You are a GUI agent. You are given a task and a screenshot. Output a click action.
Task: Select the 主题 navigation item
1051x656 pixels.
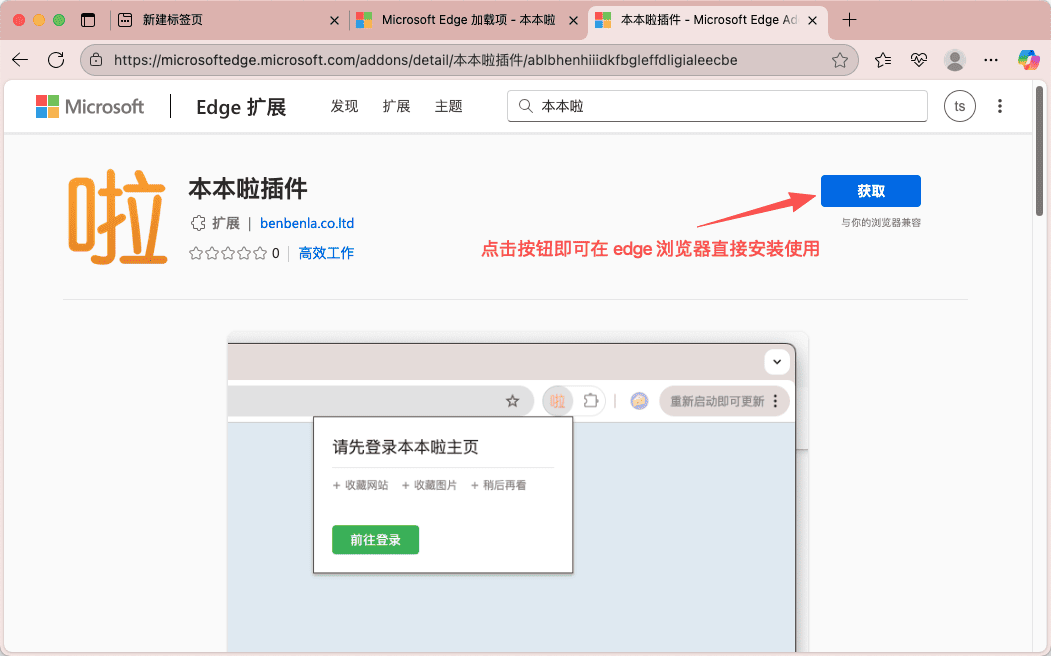tap(448, 106)
